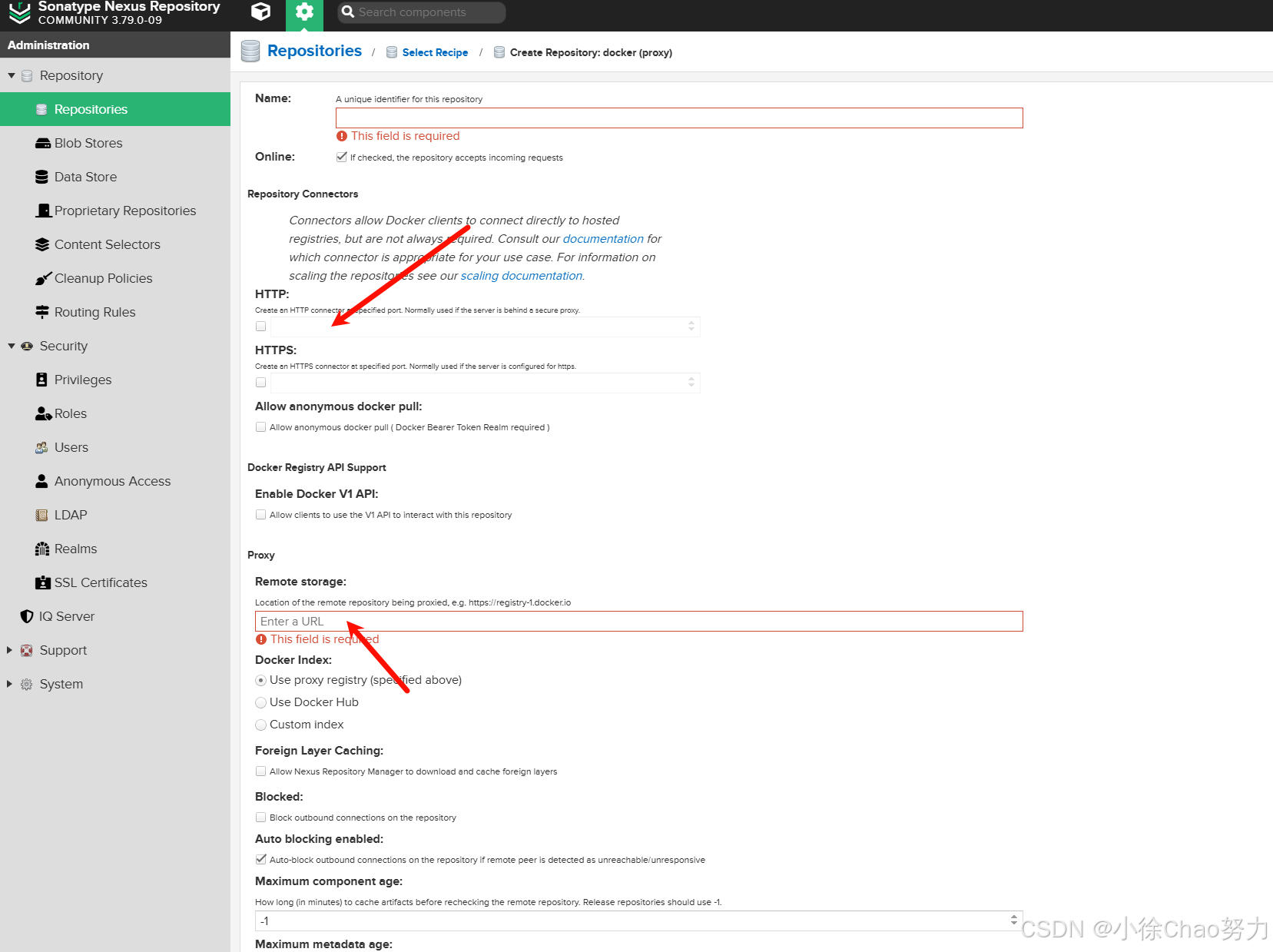Open the Browse cube icon in header

tap(260, 12)
